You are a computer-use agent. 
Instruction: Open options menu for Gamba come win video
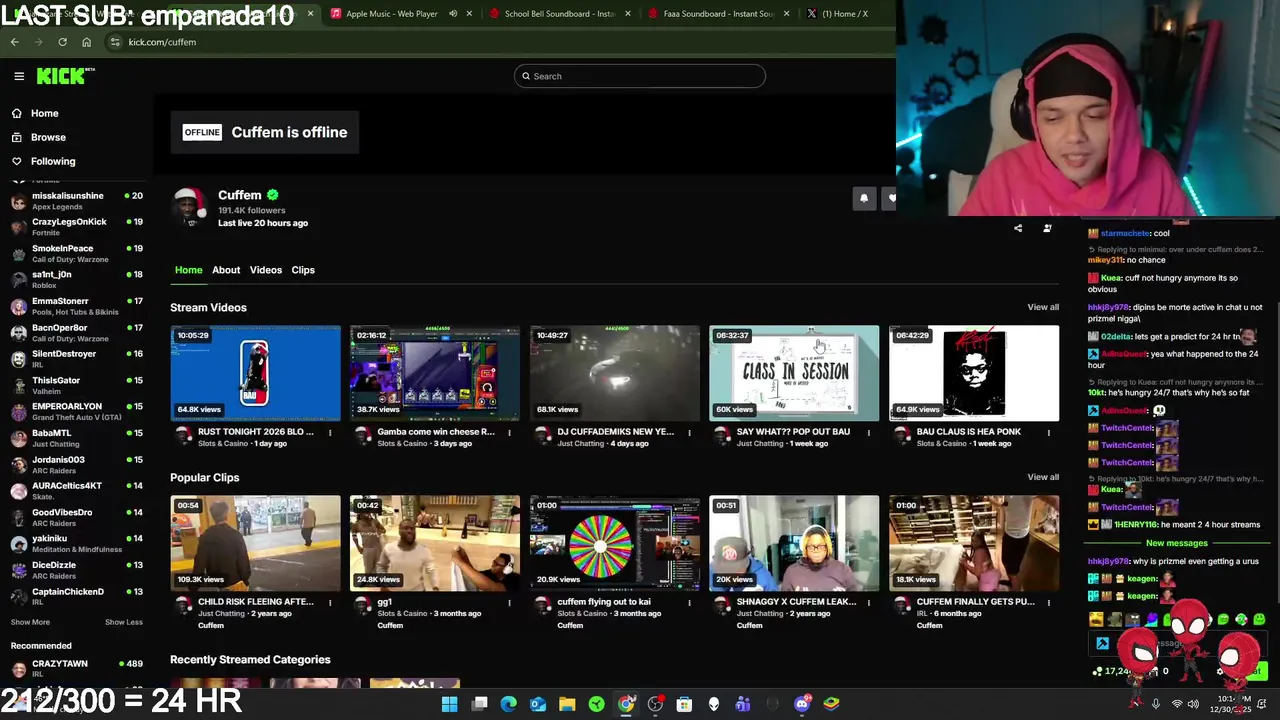[x=509, y=433]
